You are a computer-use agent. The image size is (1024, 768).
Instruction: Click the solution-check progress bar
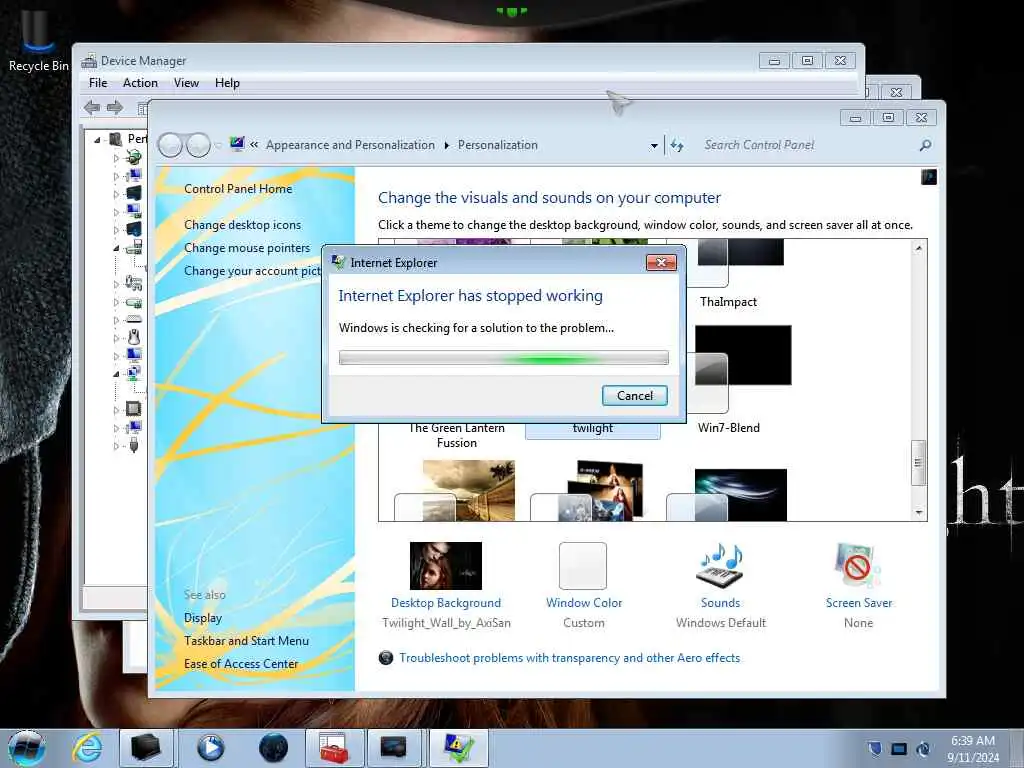(x=504, y=357)
